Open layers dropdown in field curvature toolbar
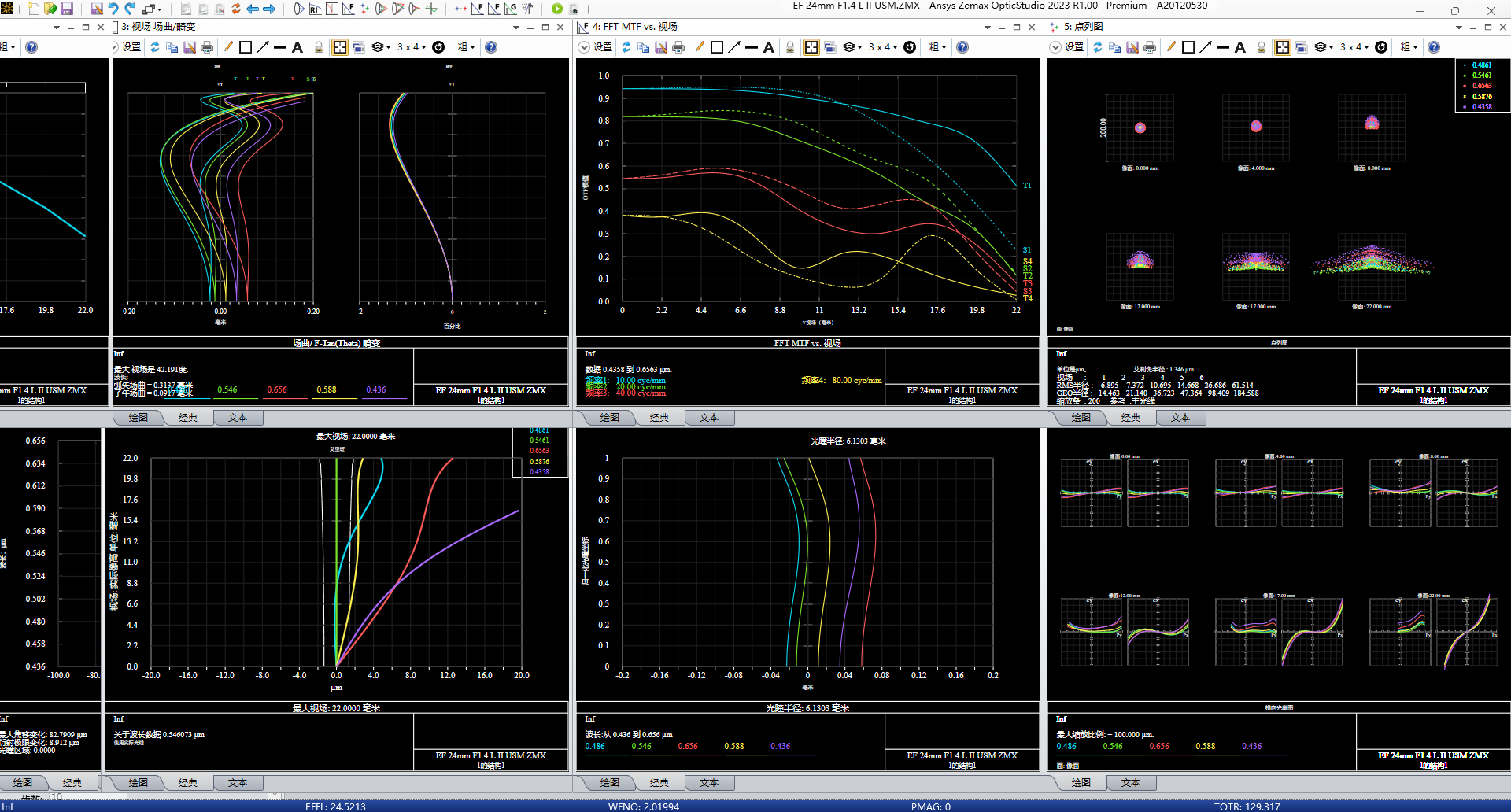The image size is (1511, 812). pyautogui.click(x=381, y=47)
